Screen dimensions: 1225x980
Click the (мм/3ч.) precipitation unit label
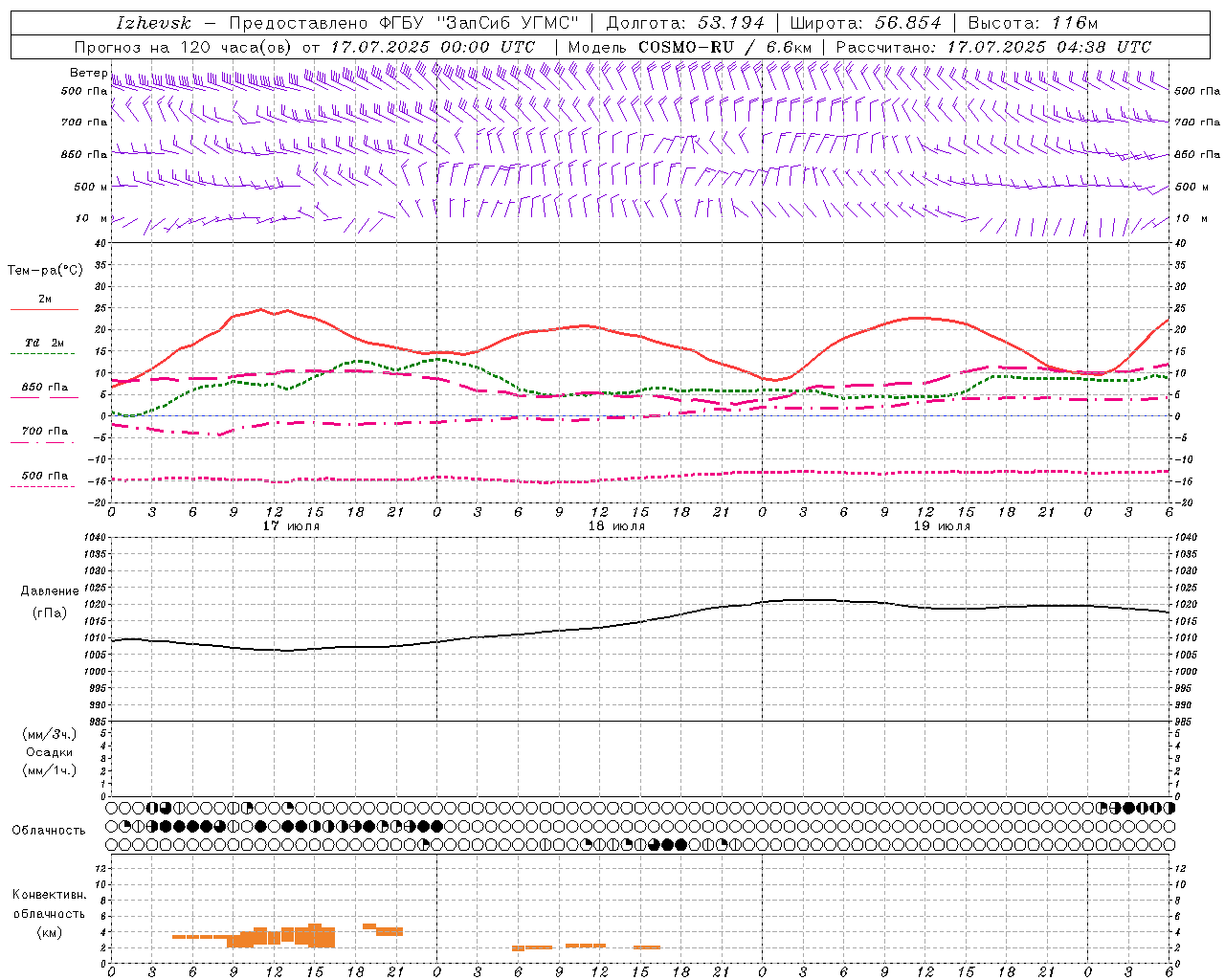(49, 734)
